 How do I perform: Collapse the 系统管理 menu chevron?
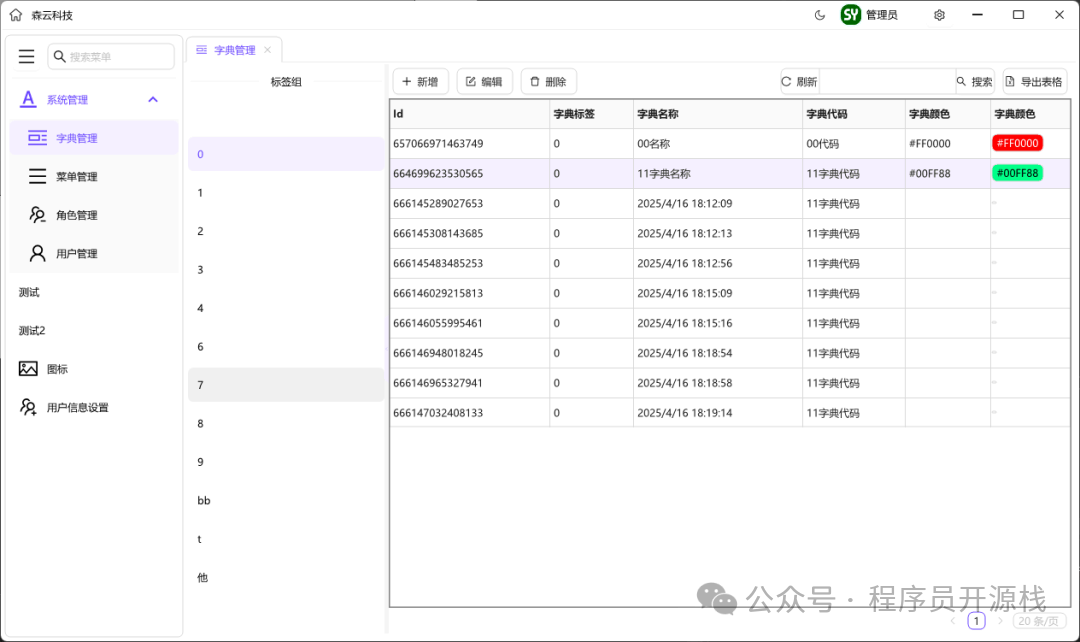153,99
